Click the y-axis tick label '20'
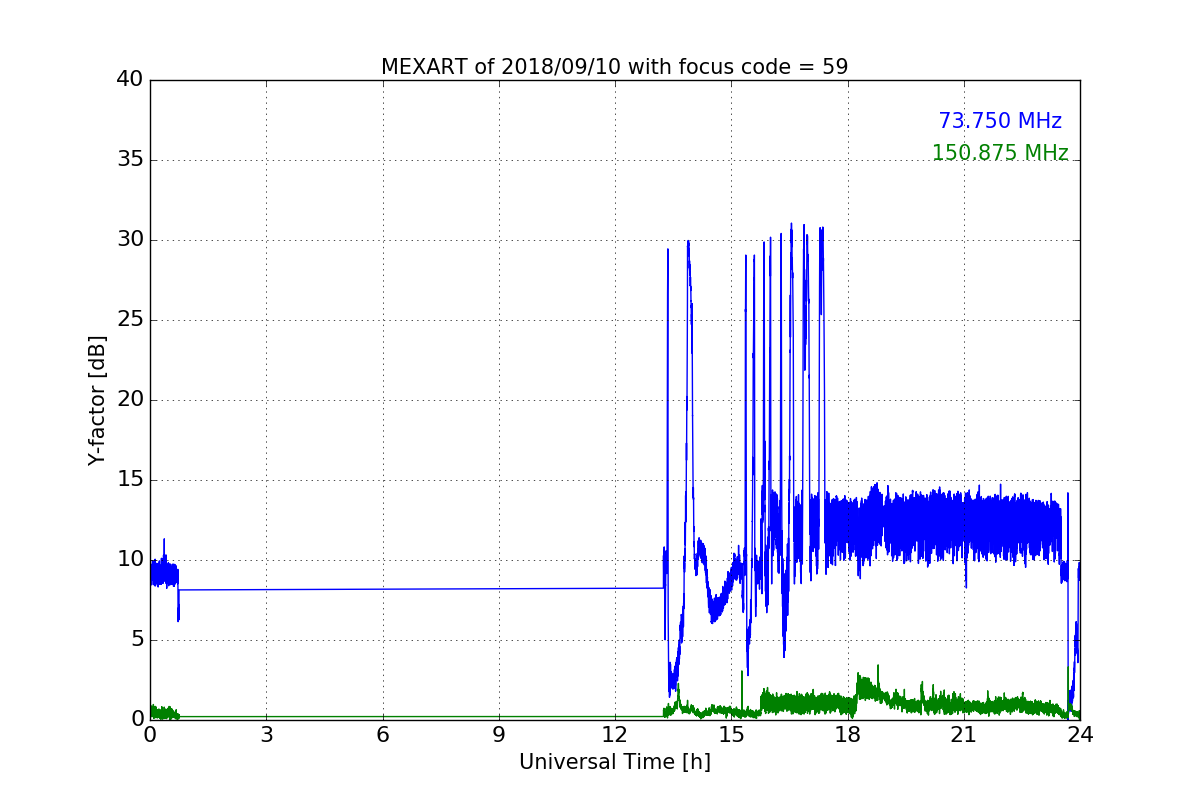Image resolution: width=1200 pixels, height=800 pixels. click(x=130, y=400)
